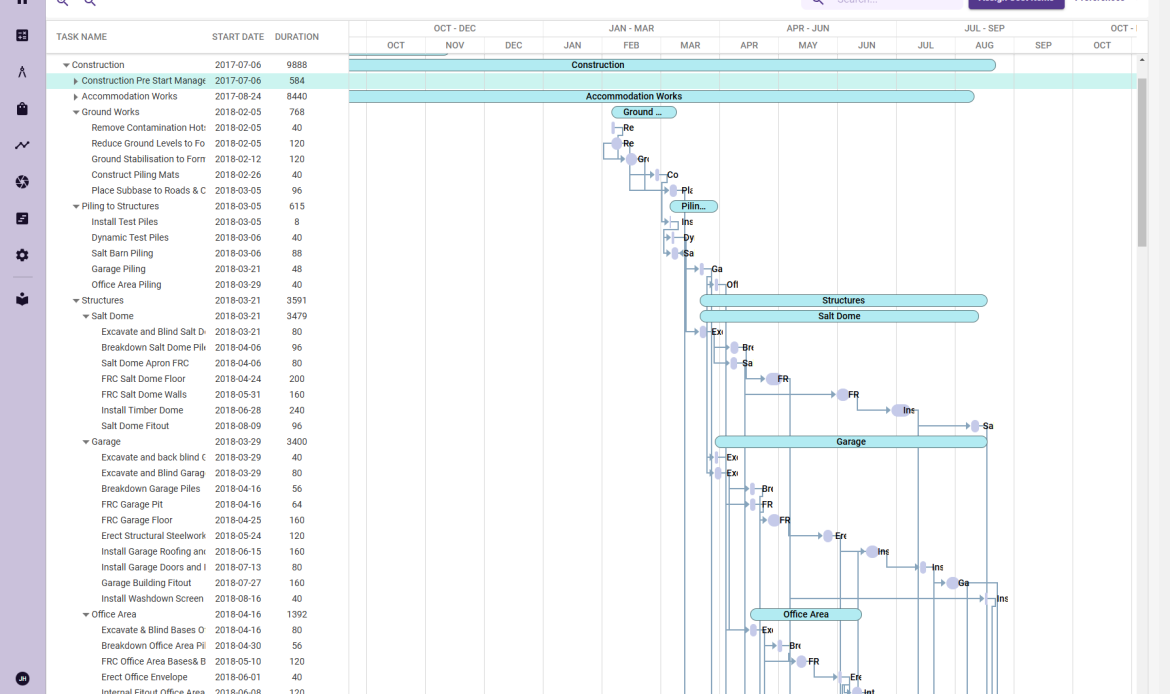Click the AUG month header
Image resolution: width=1170 pixels, height=694 pixels.
click(x=984, y=46)
